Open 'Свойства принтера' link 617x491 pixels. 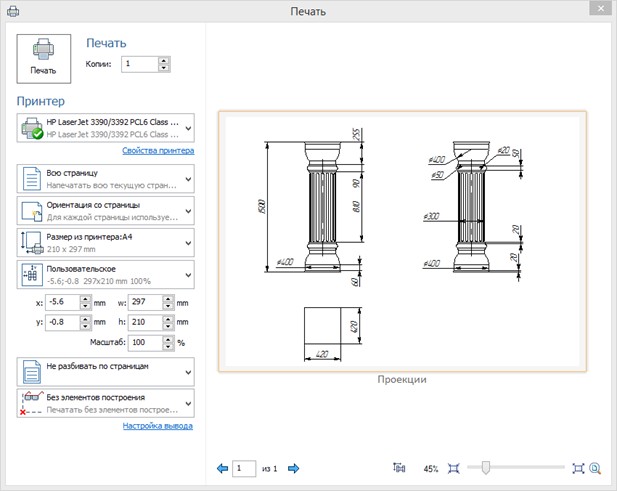coord(158,151)
